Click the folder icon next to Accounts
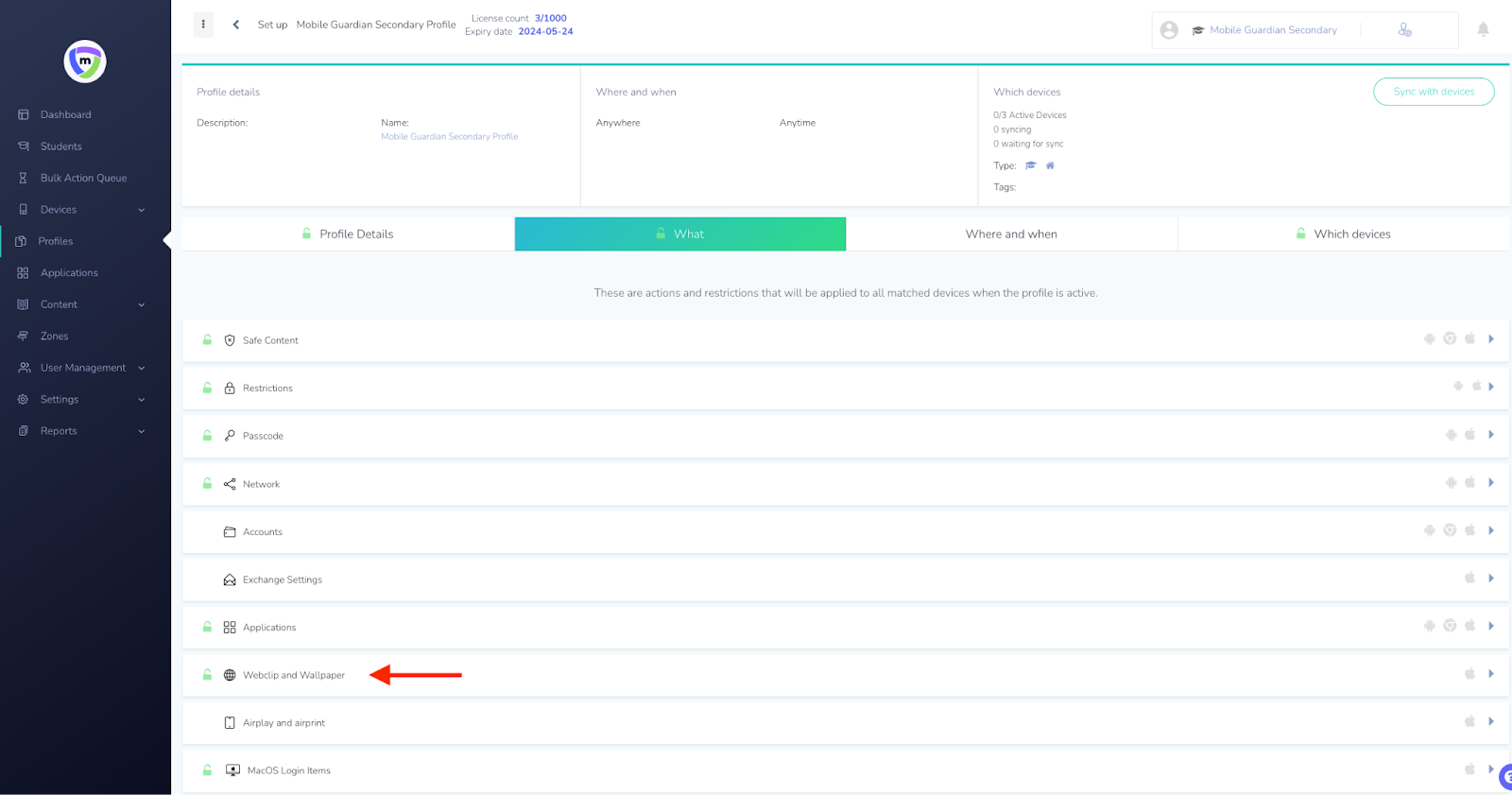The height and width of the screenshot is (795, 1512). (x=230, y=532)
